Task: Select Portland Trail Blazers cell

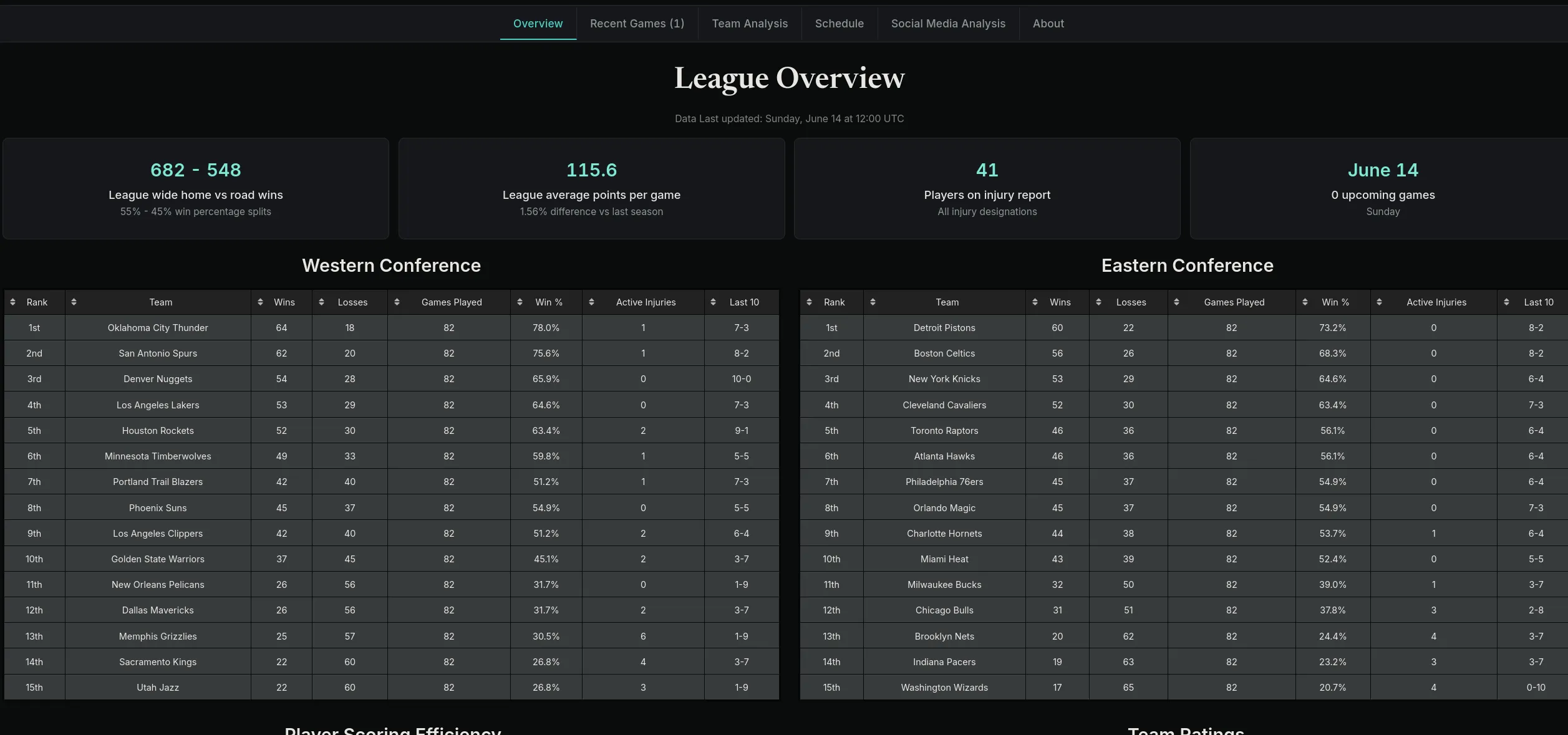Action: pyautogui.click(x=158, y=482)
